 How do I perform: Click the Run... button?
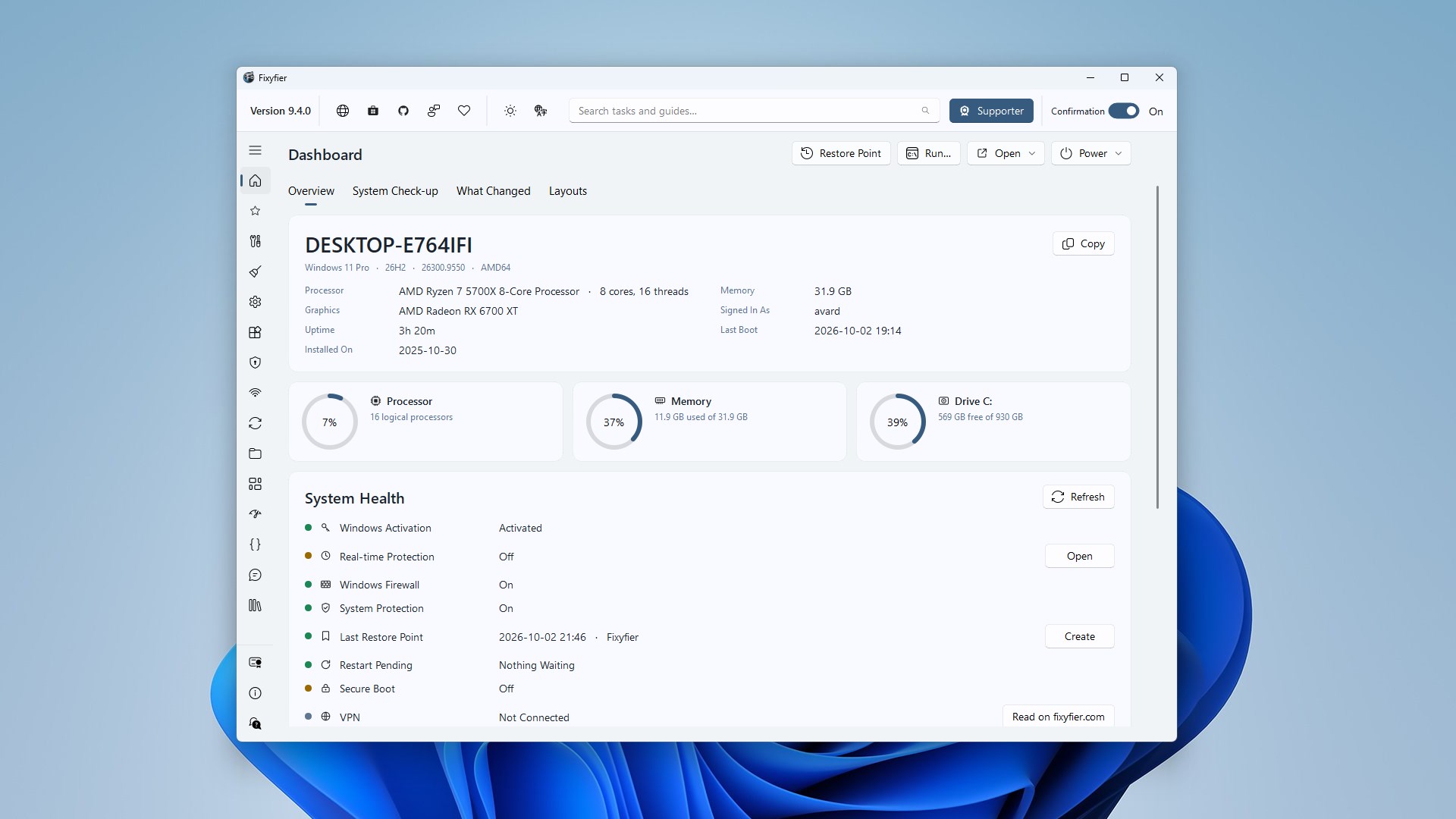pyautogui.click(x=929, y=153)
